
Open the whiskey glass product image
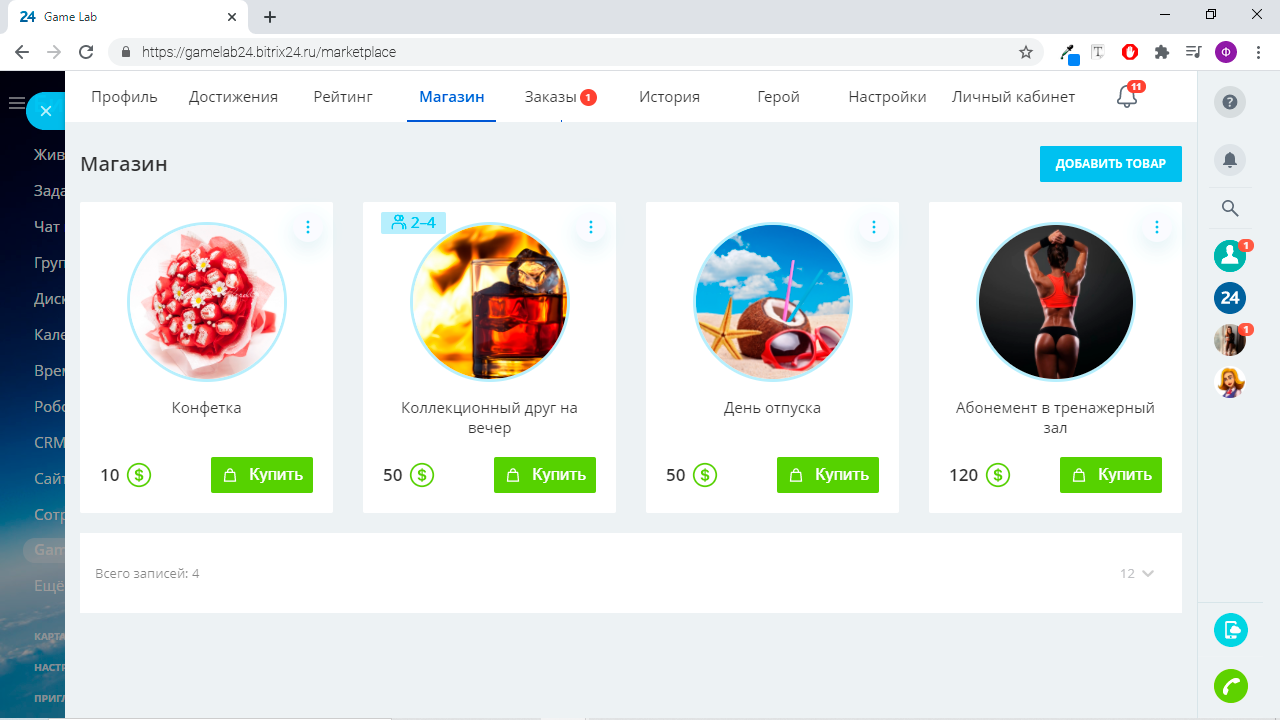(490, 302)
